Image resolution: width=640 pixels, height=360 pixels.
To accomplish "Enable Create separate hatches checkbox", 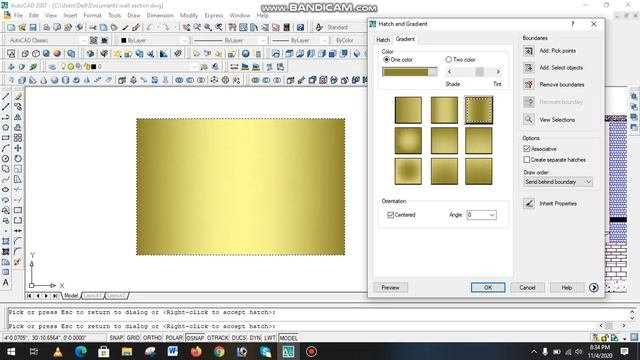I will tap(527, 160).
